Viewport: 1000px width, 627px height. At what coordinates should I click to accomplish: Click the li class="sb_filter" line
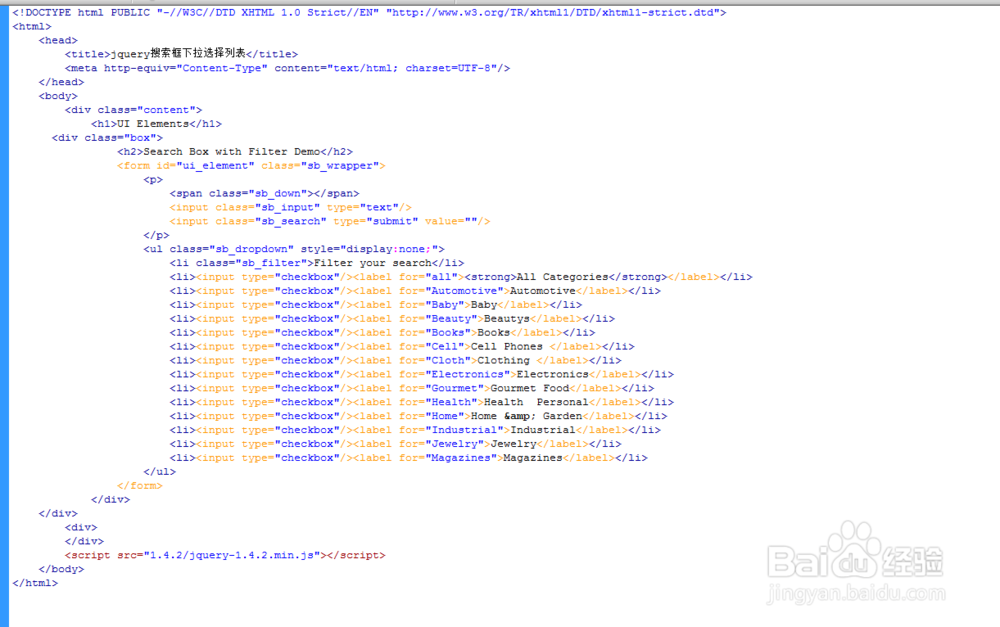point(316,263)
